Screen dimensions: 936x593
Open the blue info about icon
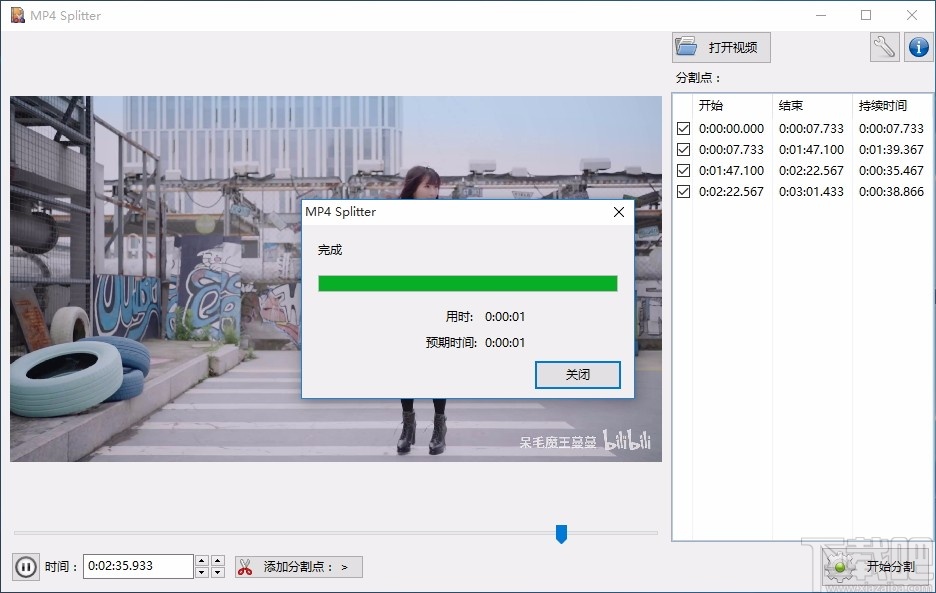[919, 47]
